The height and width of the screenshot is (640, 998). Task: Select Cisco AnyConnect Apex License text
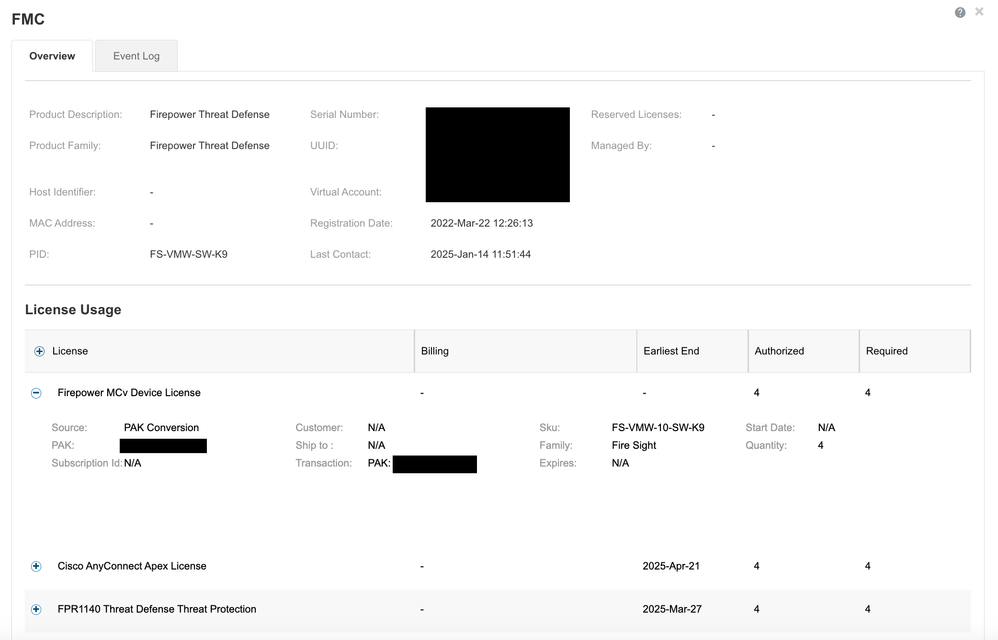click(132, 566)
